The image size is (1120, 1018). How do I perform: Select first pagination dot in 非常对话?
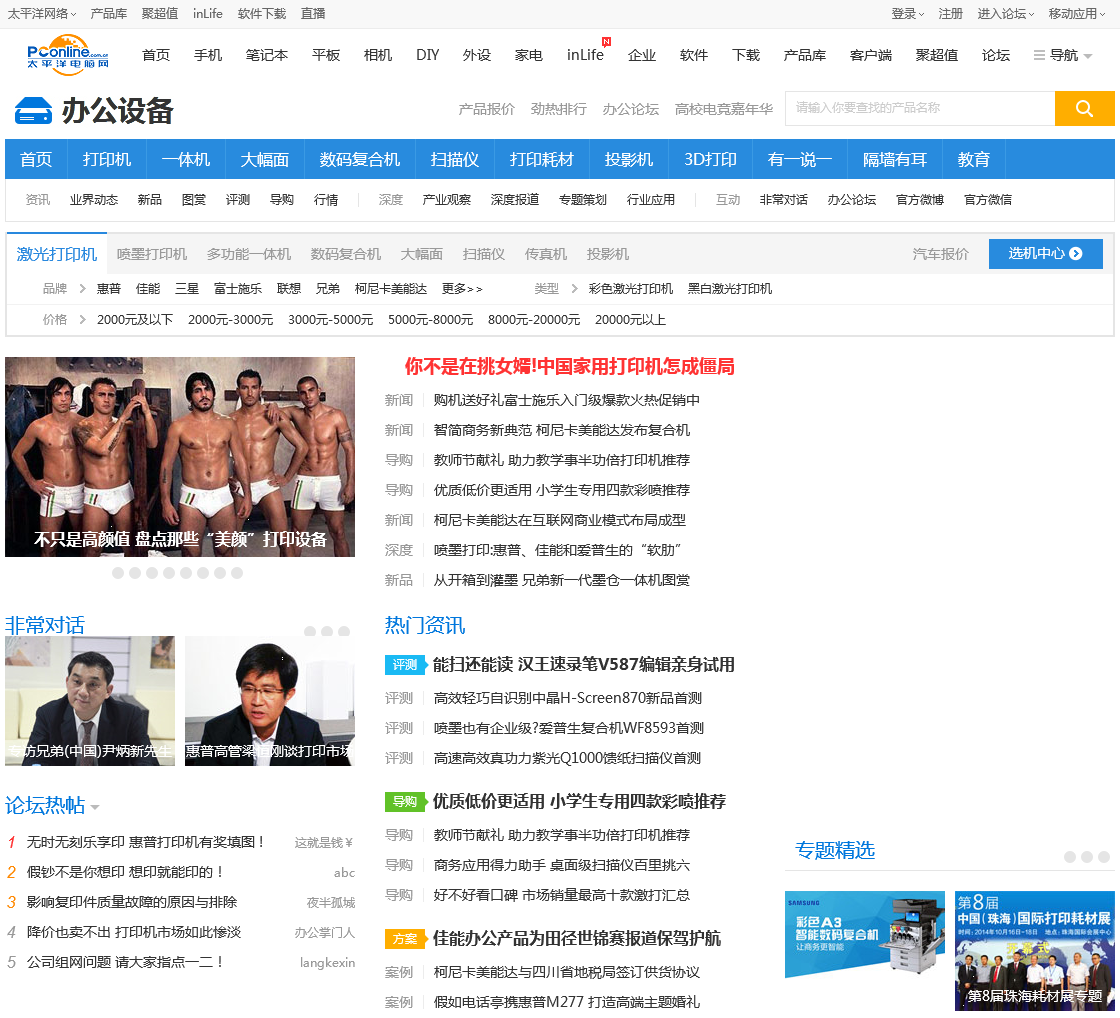click(x=310, y=632)
